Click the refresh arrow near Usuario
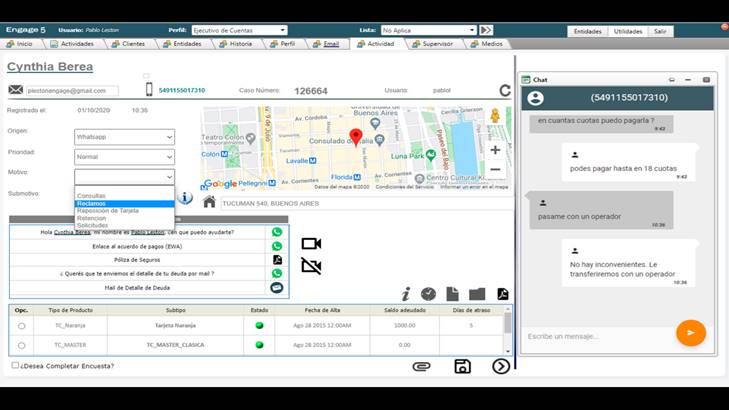 point(505,91)
